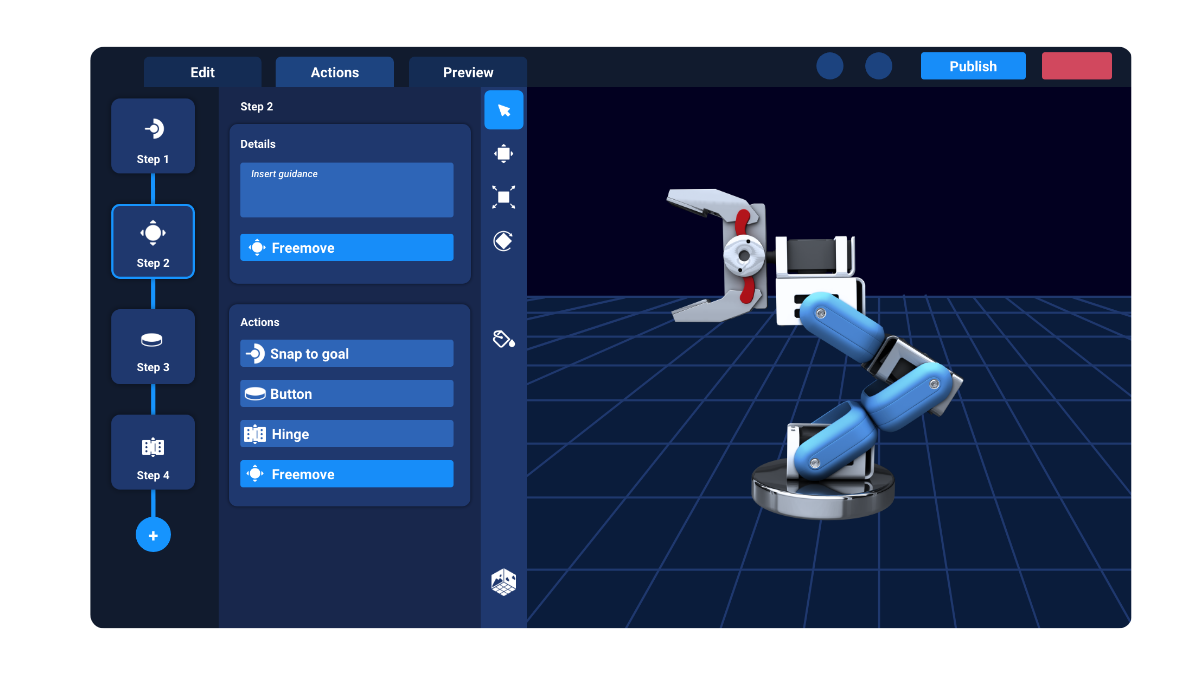Pick the rotate tool icon
Image resolution: width=1200 pixels, height=675 pixels.
(504, 241)
